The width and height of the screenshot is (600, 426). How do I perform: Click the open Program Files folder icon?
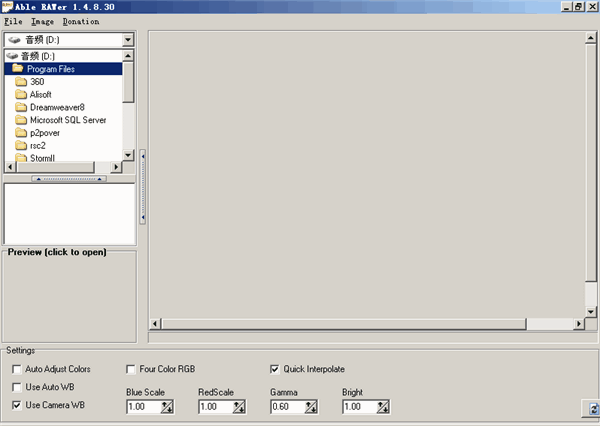[18, 69]
